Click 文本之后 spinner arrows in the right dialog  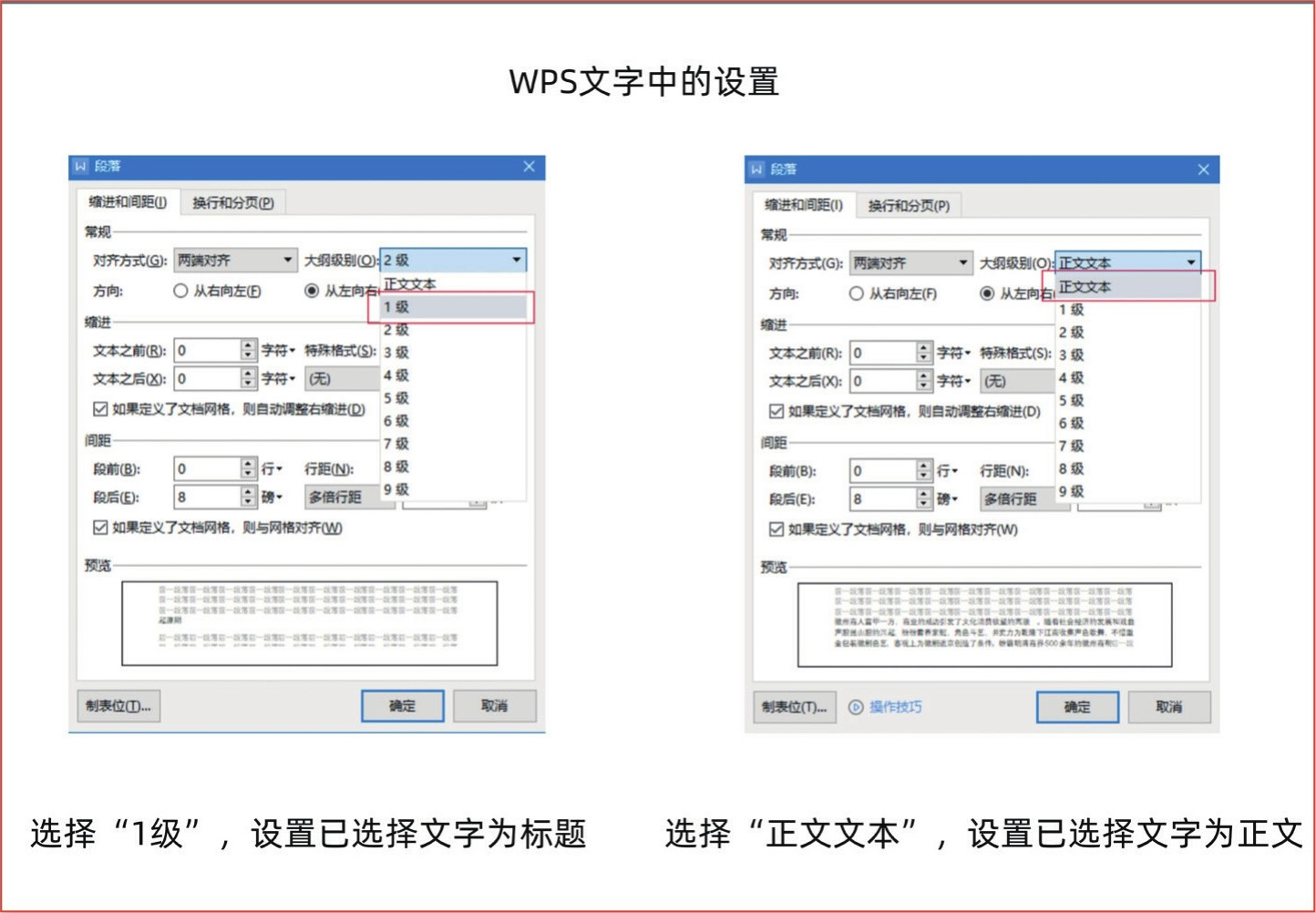point(924,381)
